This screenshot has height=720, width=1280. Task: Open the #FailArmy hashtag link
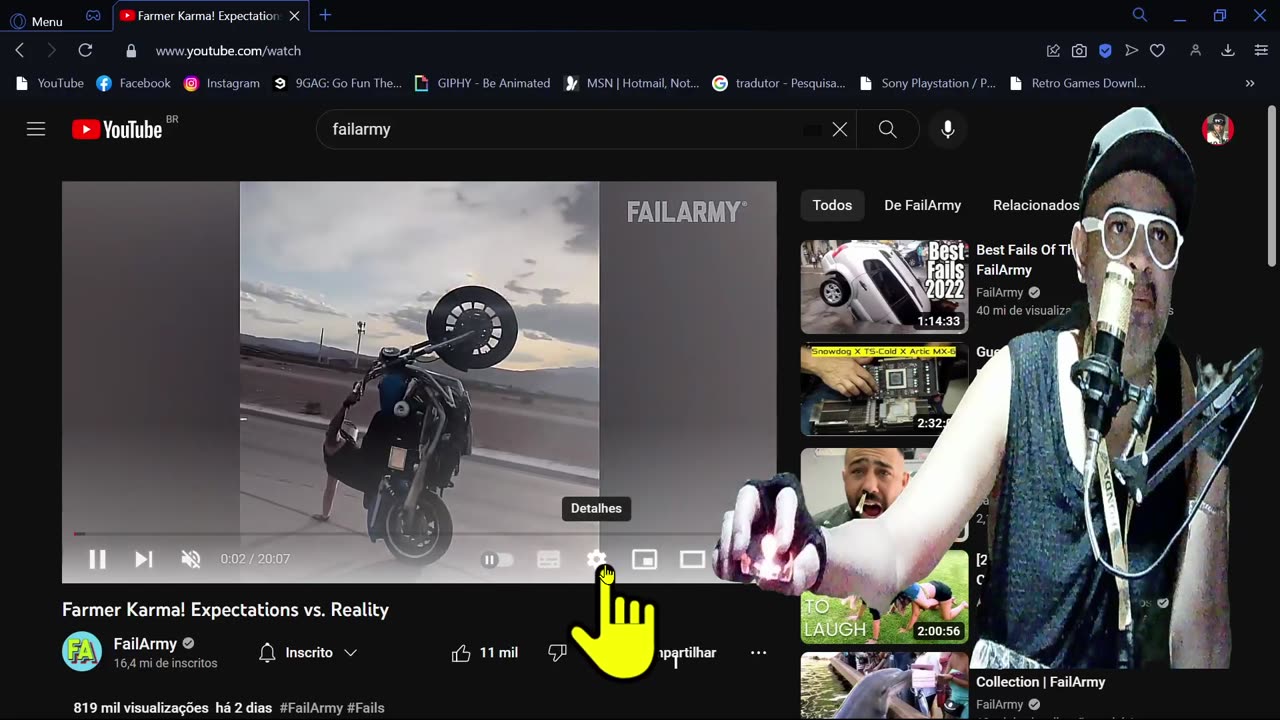(x=311, y=708)
